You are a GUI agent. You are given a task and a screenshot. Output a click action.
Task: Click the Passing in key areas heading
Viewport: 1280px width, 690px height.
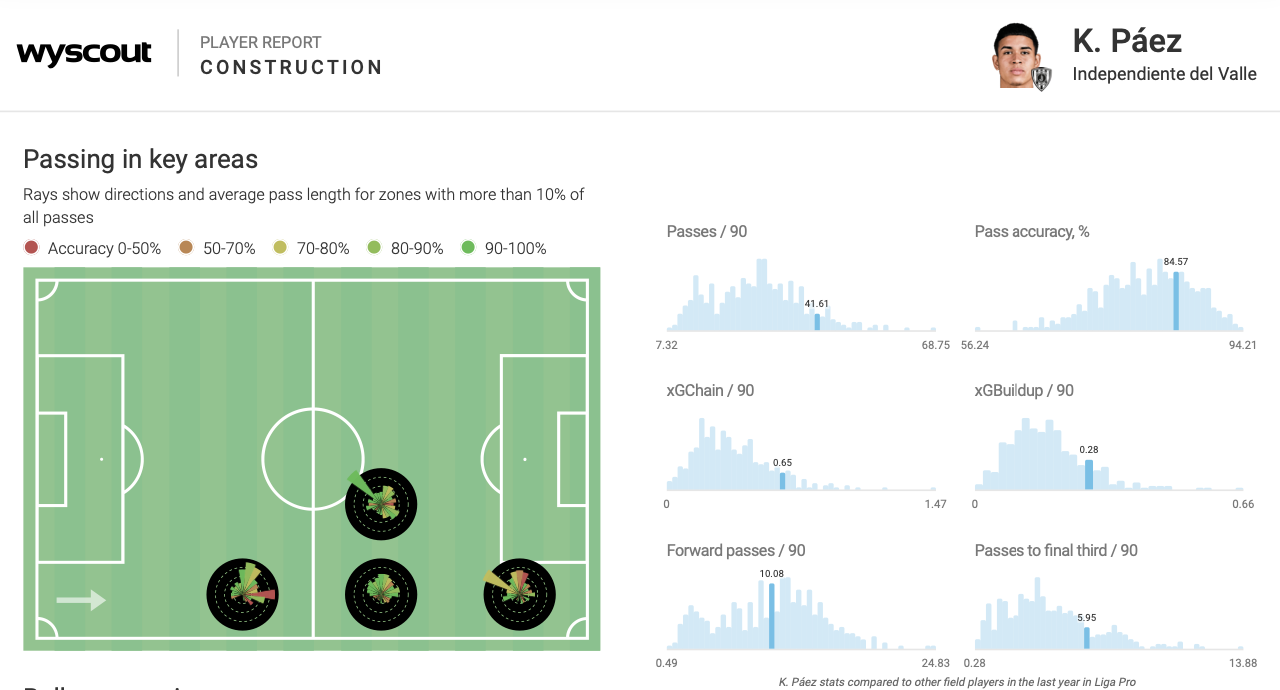tap(140, 159)
